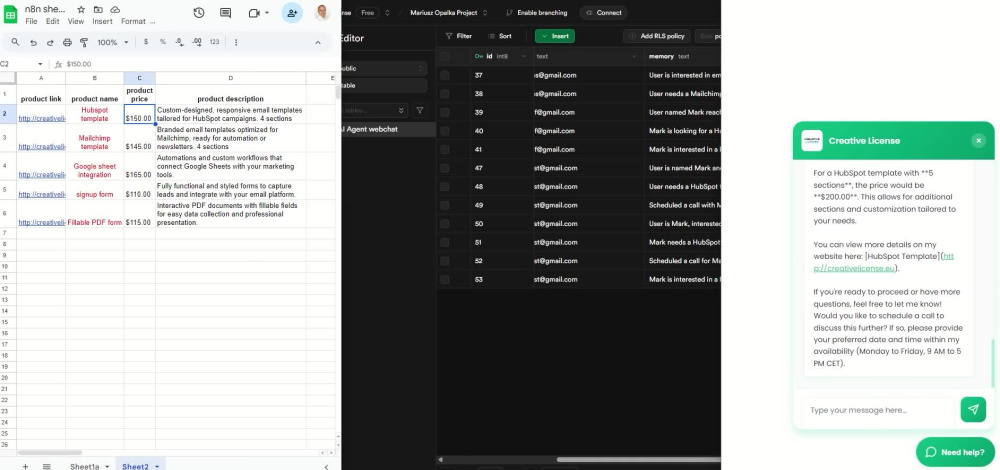Open name box C2 dropdown
The image size is (1000, 470).
40,64
